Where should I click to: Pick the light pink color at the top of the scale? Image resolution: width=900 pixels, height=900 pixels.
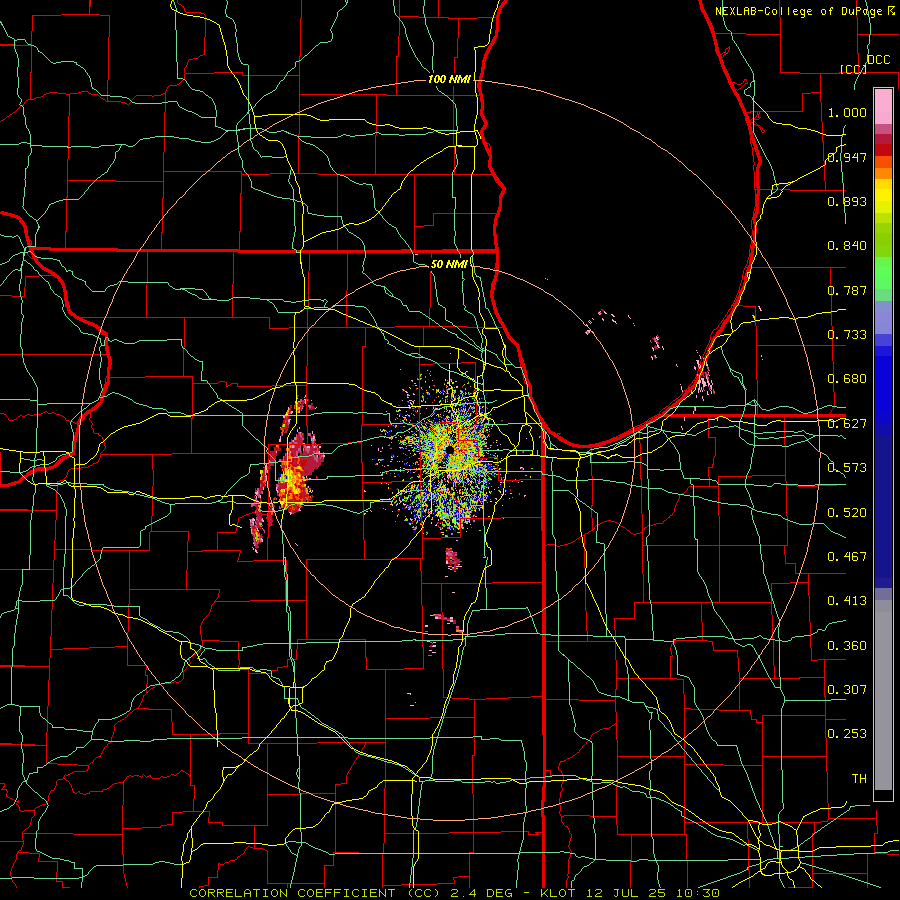pyautogui.click(x=883, y=106)
